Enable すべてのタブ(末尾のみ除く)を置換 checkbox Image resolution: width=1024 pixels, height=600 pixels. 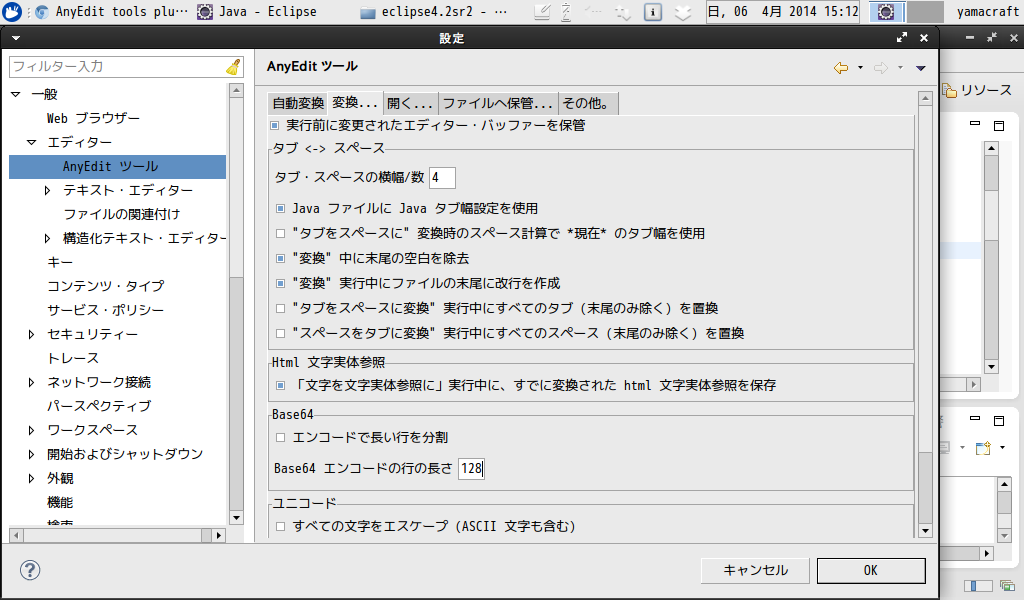click(x=280, y=308)
